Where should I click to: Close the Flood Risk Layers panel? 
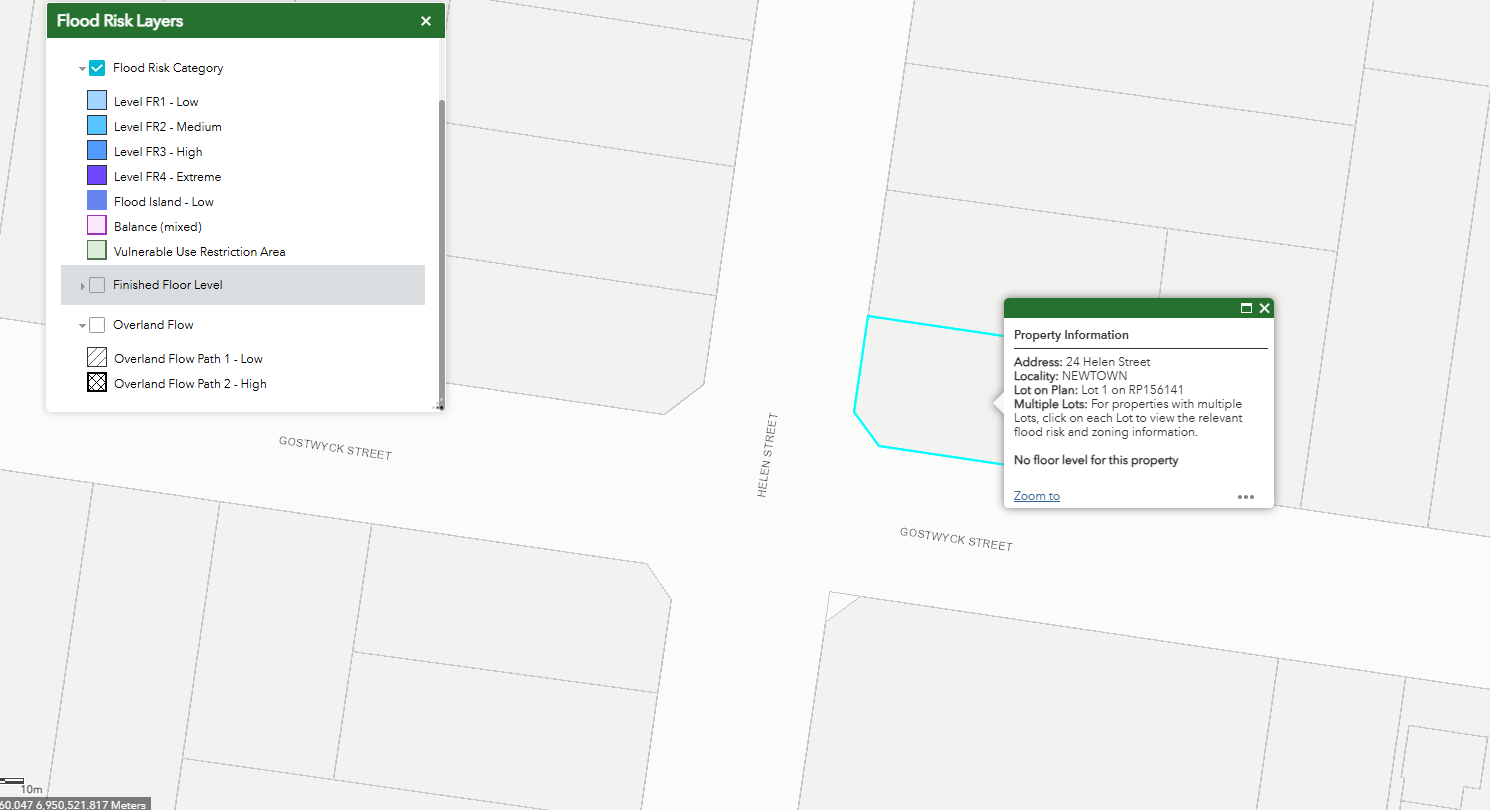point(426,21)
